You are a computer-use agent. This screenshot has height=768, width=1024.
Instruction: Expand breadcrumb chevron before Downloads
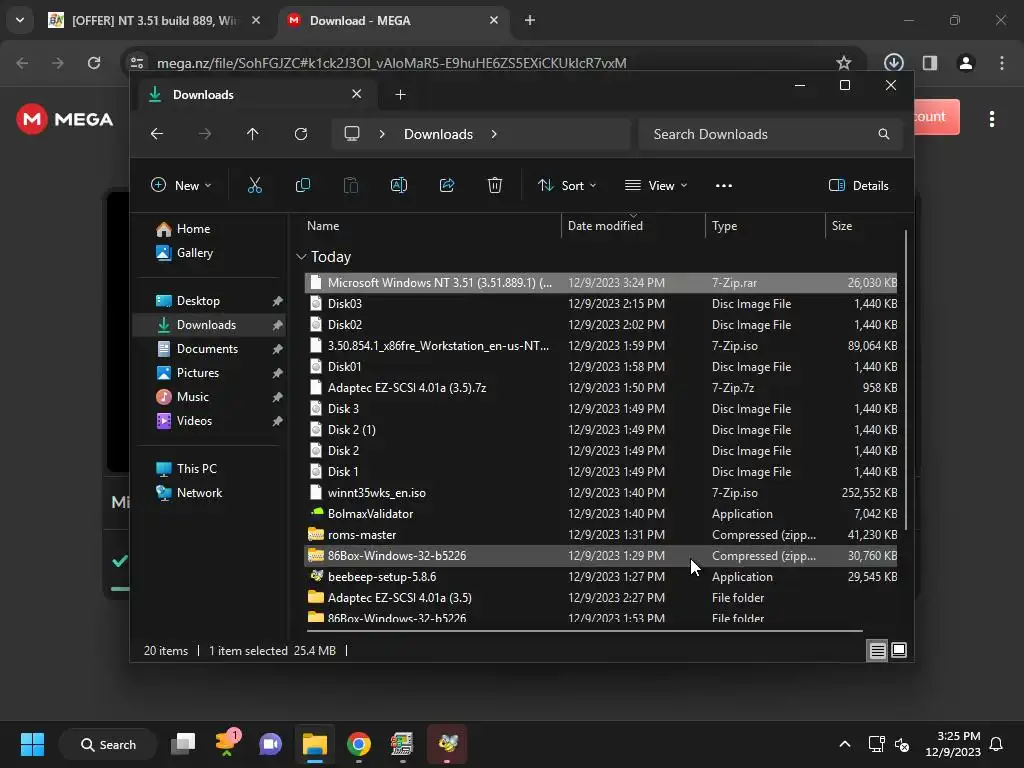382,134
